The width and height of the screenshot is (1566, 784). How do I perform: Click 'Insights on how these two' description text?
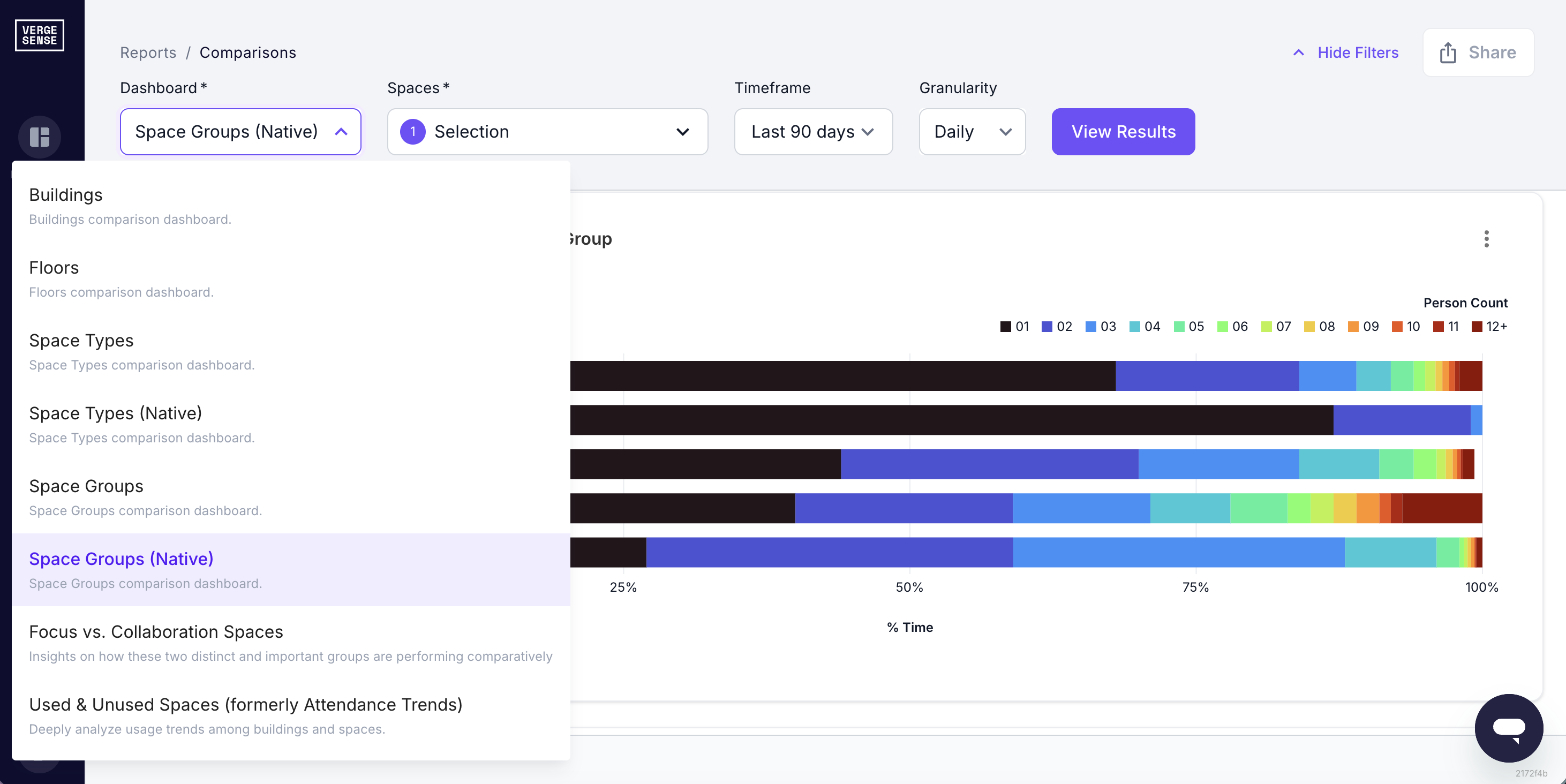click(291, 657)
